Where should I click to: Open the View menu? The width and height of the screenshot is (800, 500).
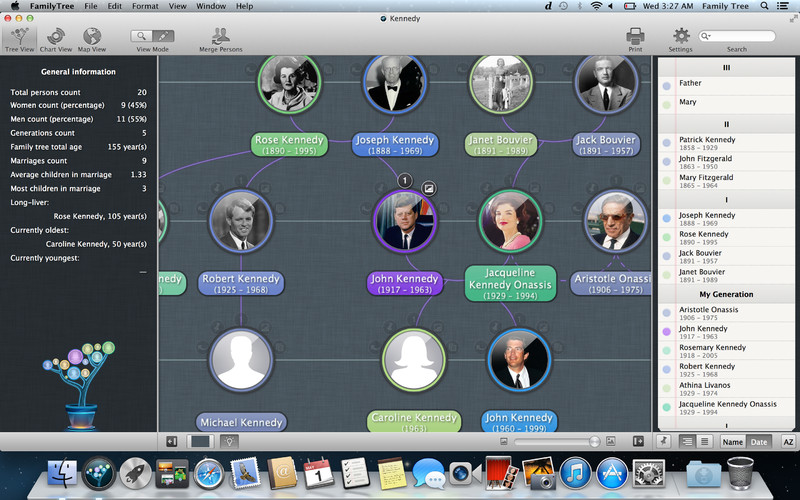pos(178,6)
